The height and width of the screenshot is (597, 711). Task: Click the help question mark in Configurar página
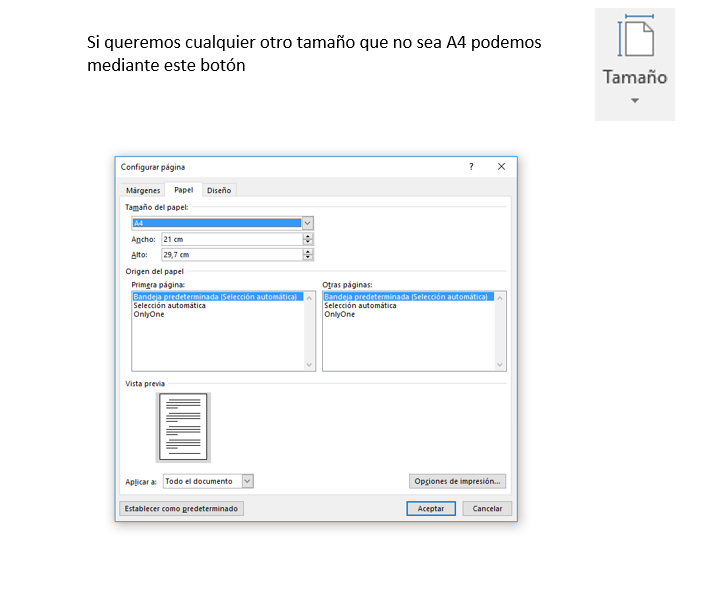click(471, 166)
